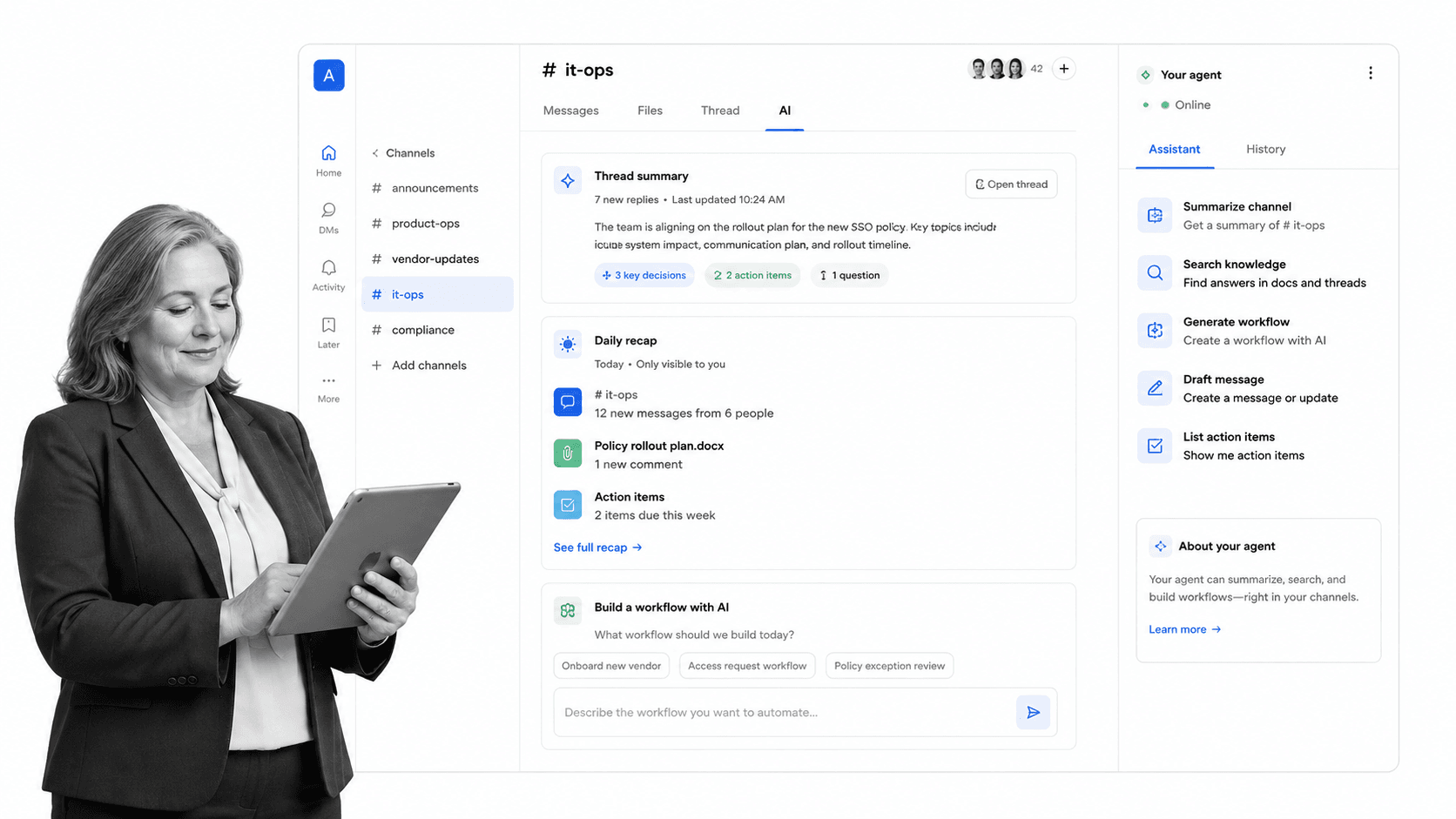The width and height of the screenshot is (1456, 819).
Task: Select Summarize channel label
Action: coord(1237,207)
